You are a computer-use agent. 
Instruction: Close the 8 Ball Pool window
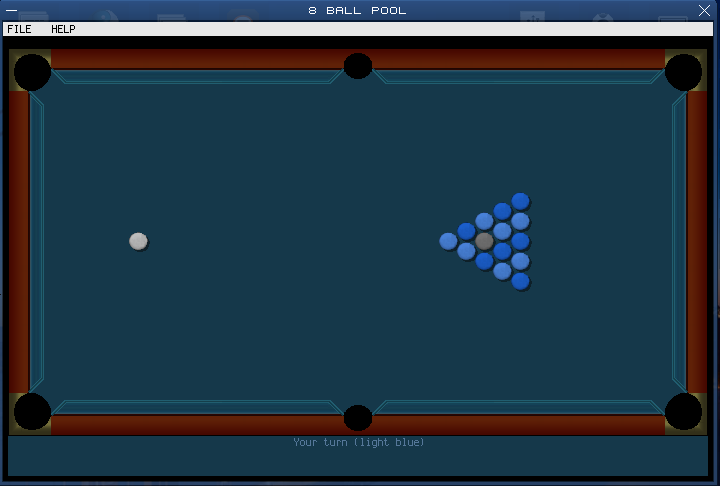point(704,10)
